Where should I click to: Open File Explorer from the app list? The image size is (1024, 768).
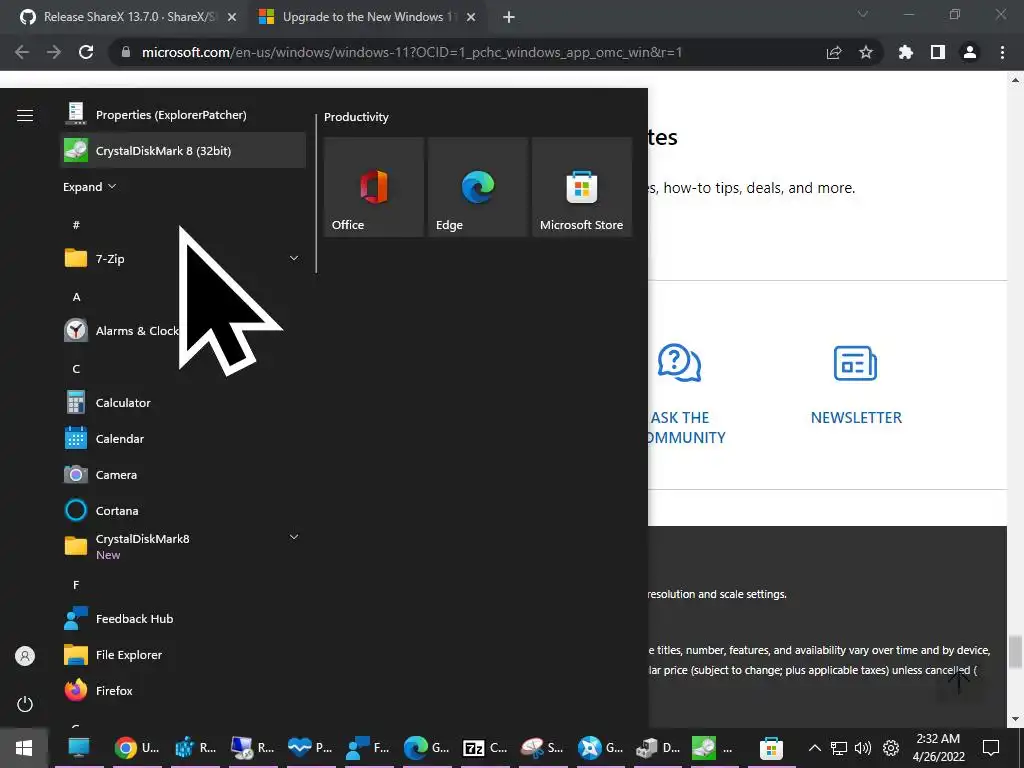click(183, 654)
